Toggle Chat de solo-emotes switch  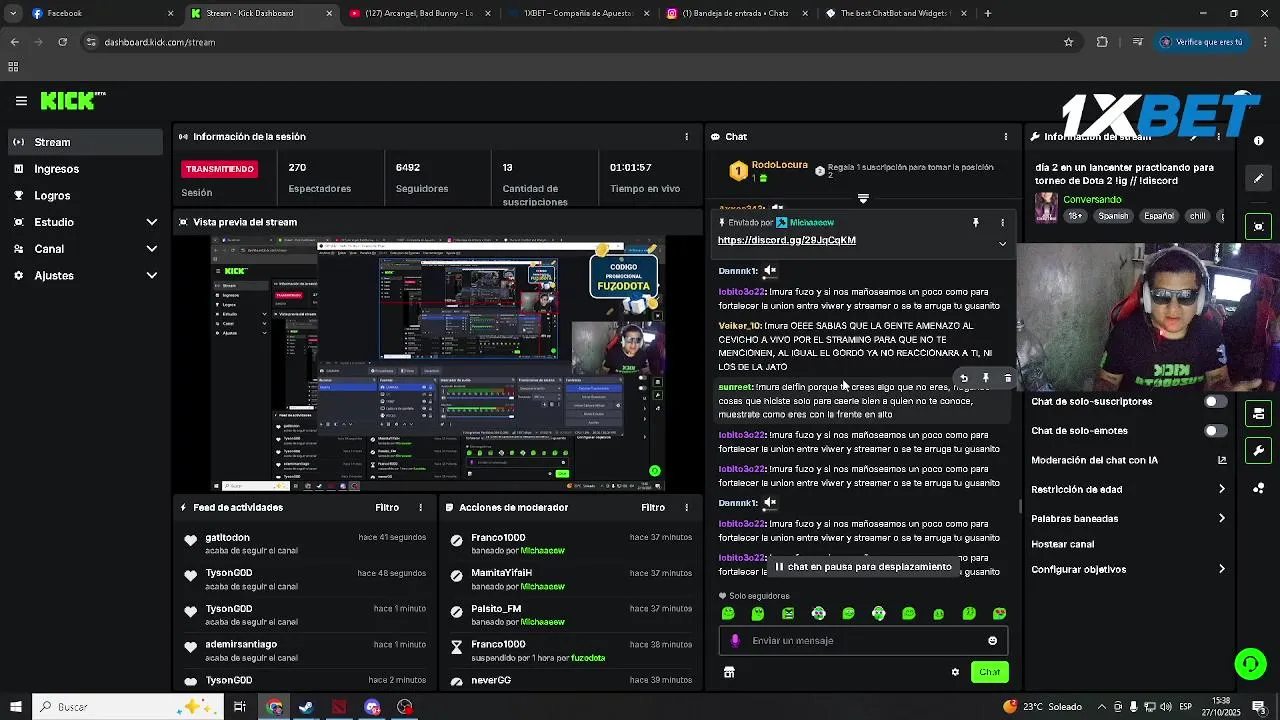(x=1215, y=431)
